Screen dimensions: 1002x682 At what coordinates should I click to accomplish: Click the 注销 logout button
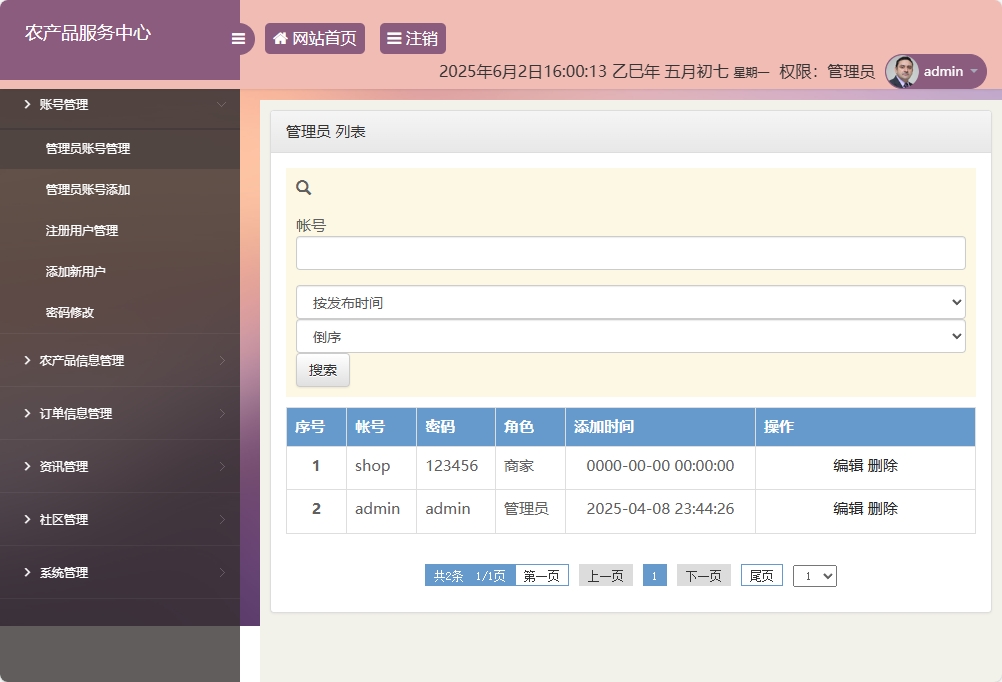coord(413,39)
